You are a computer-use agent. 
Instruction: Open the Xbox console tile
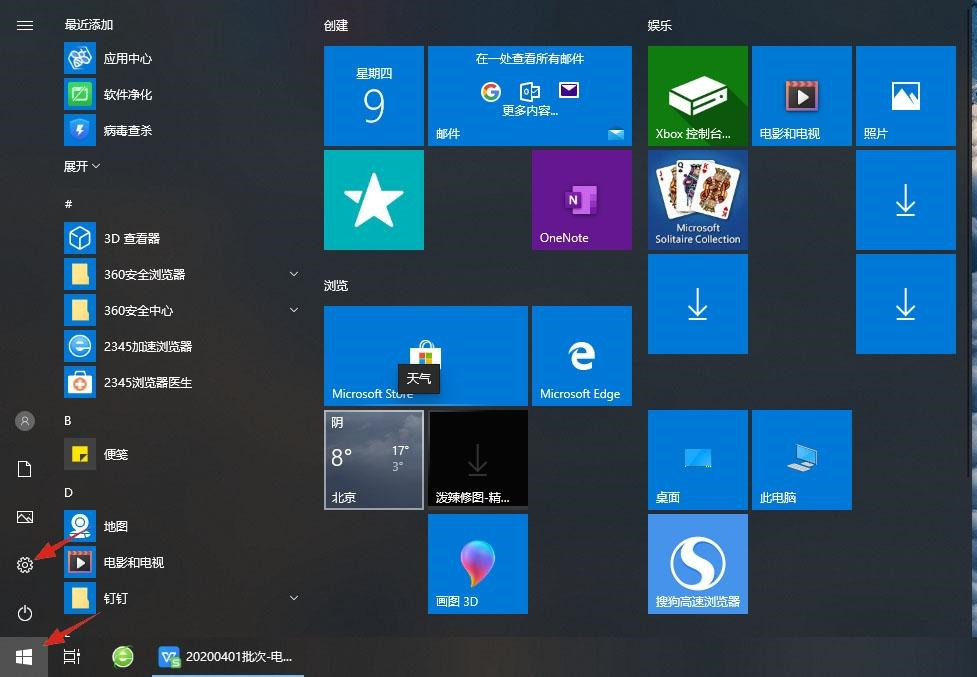(697, 96)
